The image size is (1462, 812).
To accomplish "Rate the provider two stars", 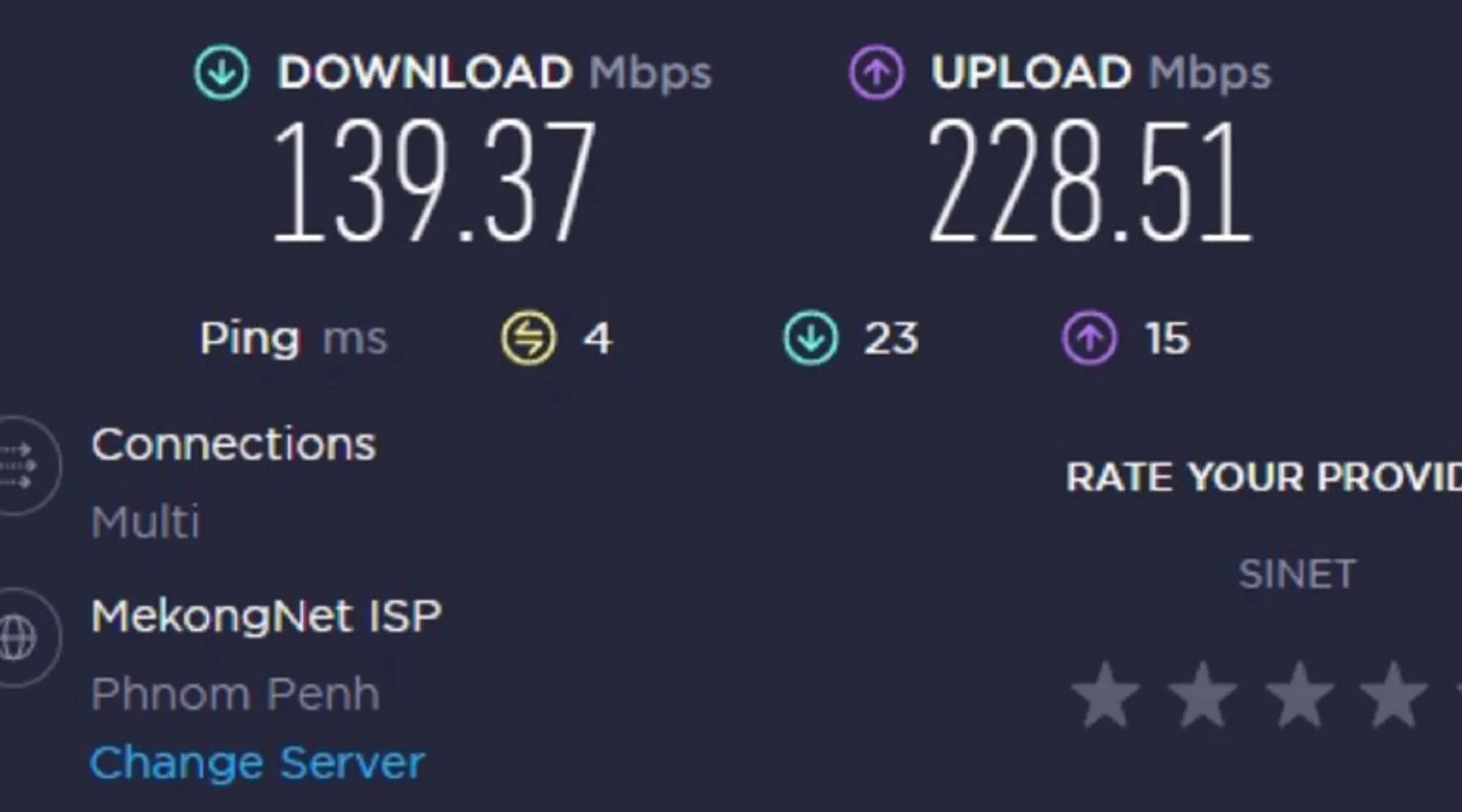I will [1202, 695].
